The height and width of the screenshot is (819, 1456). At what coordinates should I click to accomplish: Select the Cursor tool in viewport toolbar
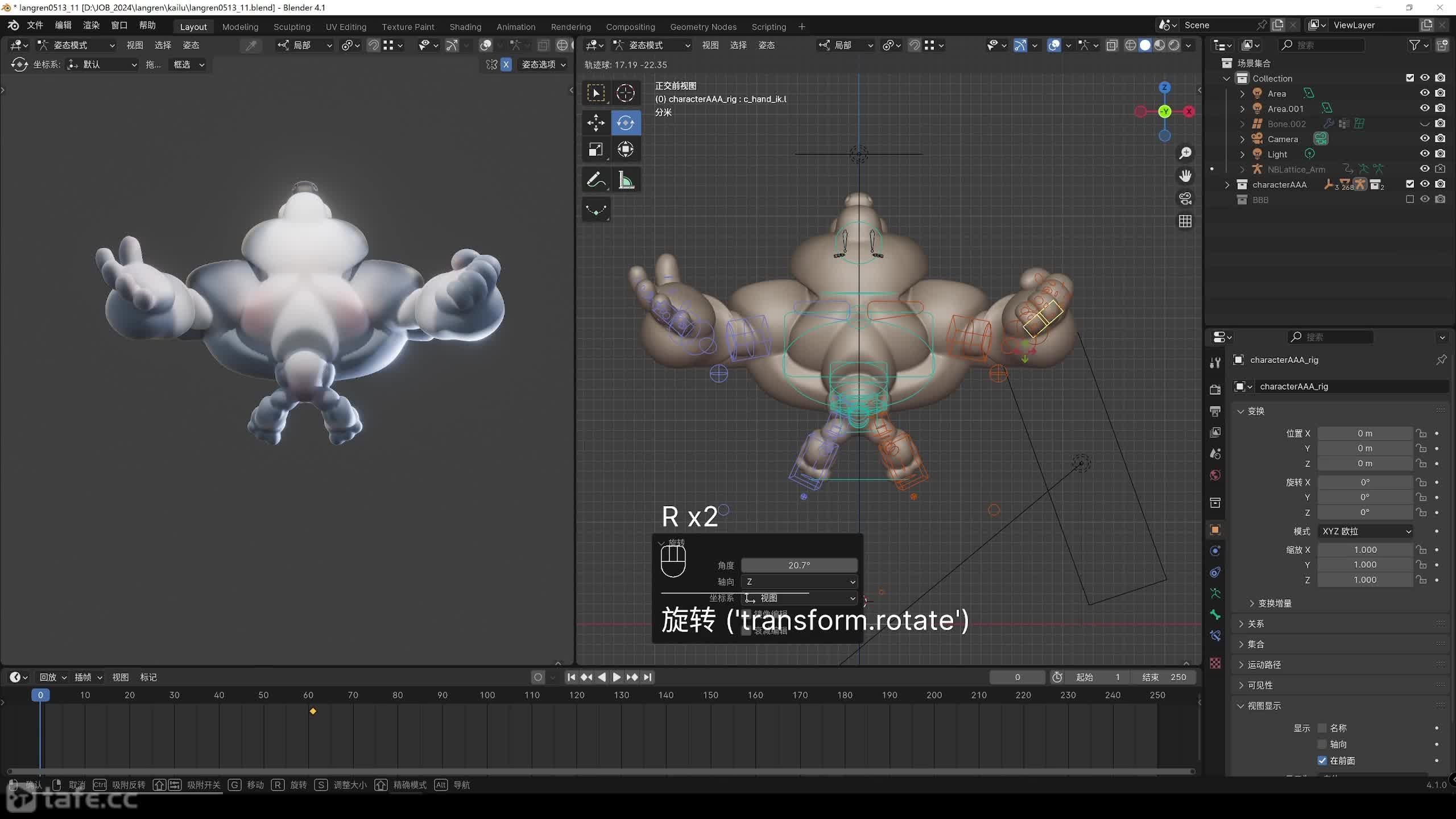626,93
